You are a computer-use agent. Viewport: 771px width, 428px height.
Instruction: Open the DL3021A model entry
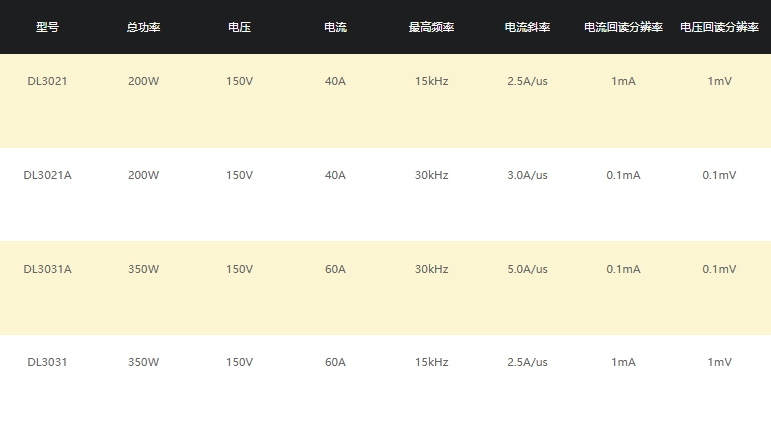pyautogui.click(x=47, y=175)
